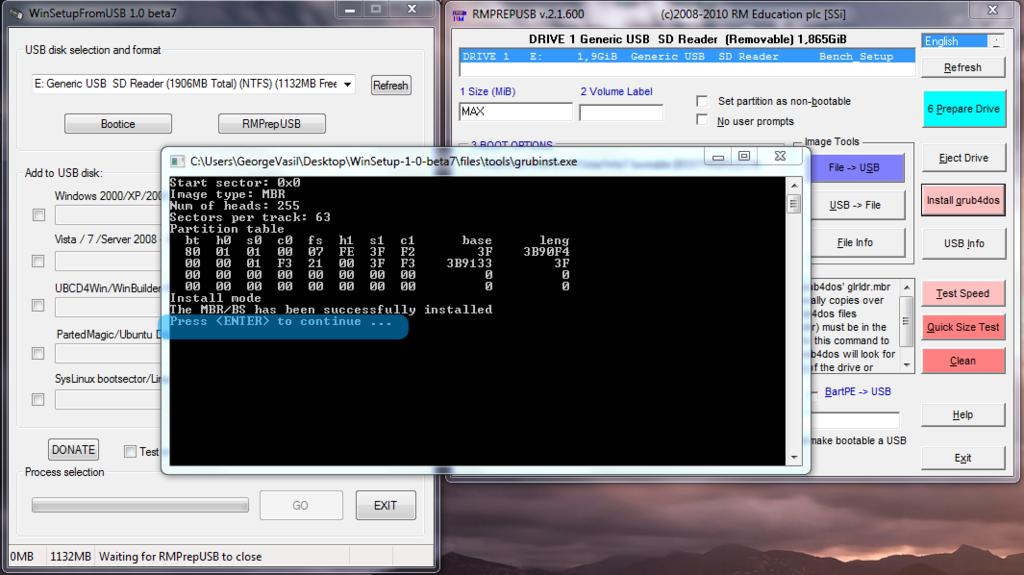
Task: Click the WinSetupFromUSB progress bar
Action: pyautogui.click(x=140, y=505)
